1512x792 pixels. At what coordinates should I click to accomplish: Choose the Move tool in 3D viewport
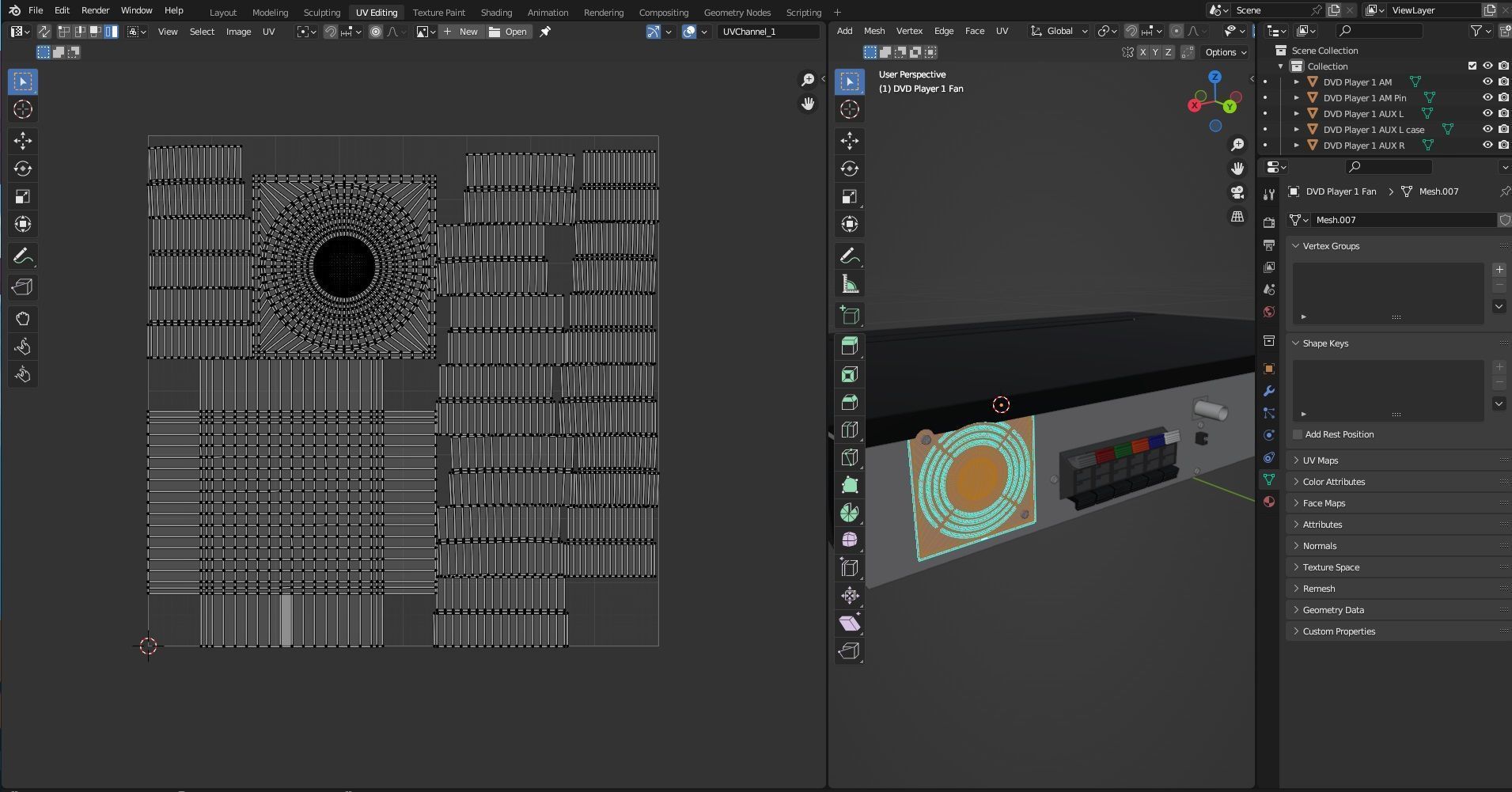click(850, 141)
